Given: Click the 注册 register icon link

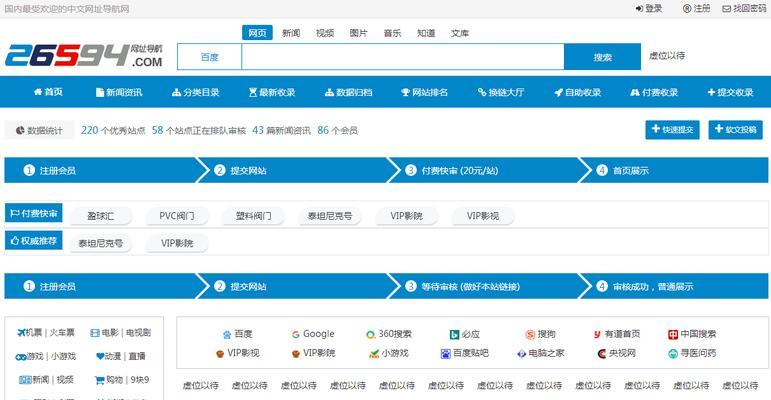Looking at the screenshot, I should tap(696, 8).
